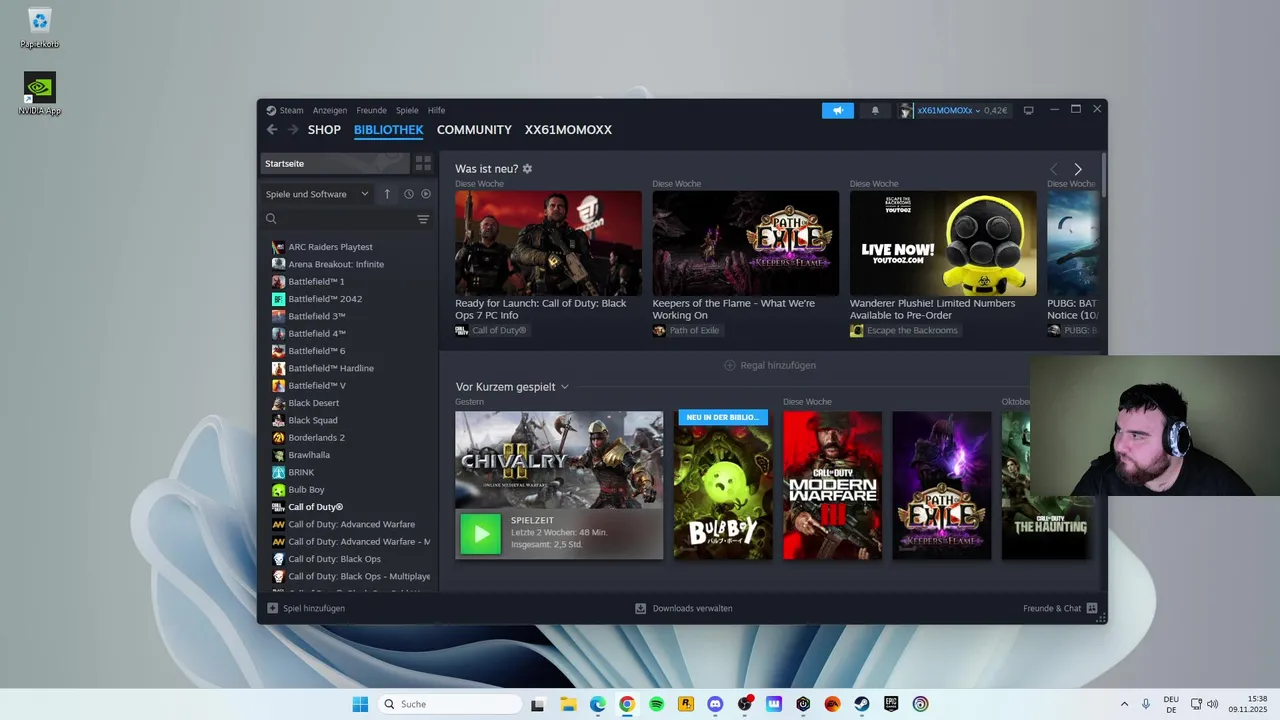The image size is (1280, 720).
Task: Open Keepers of the Flame news thumbnail
Action: (x=746, y=243)
